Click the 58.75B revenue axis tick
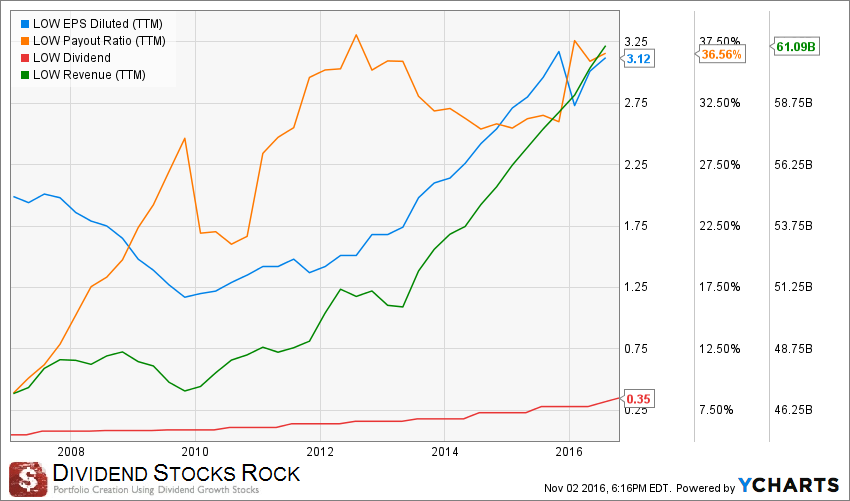This screenshot has width=850, height=501. click(x=794, y=103)
